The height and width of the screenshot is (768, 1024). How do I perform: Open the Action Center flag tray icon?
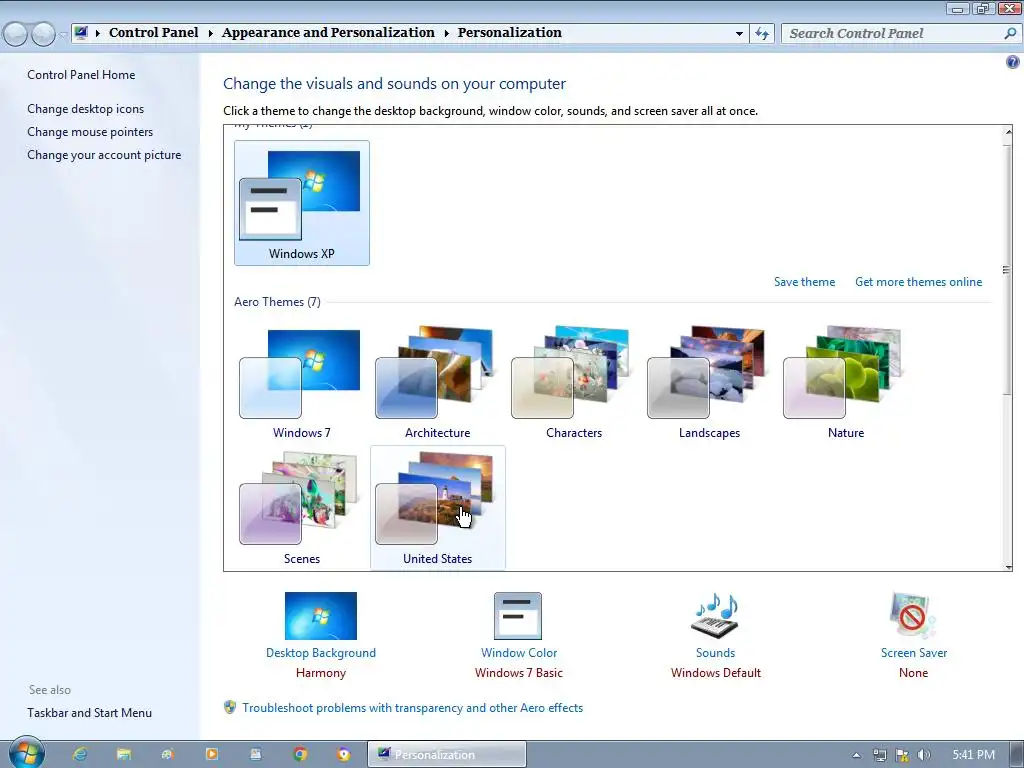902,755
